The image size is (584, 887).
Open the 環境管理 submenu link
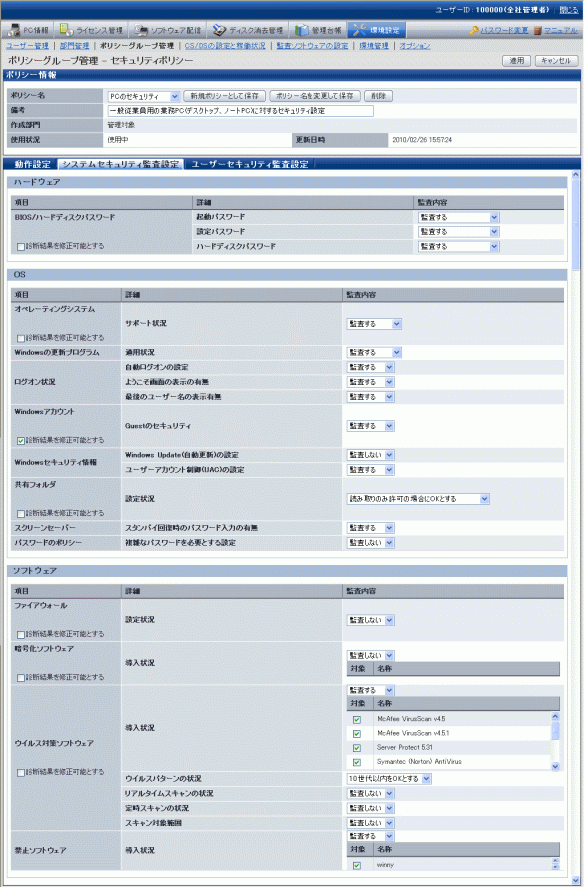pos(374,46)
